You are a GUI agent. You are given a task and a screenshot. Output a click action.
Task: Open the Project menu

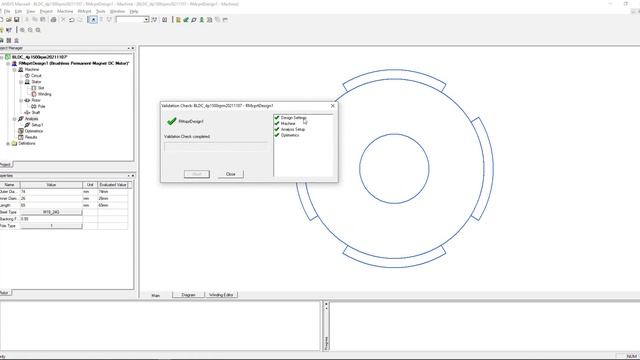[x=46, y=11]
